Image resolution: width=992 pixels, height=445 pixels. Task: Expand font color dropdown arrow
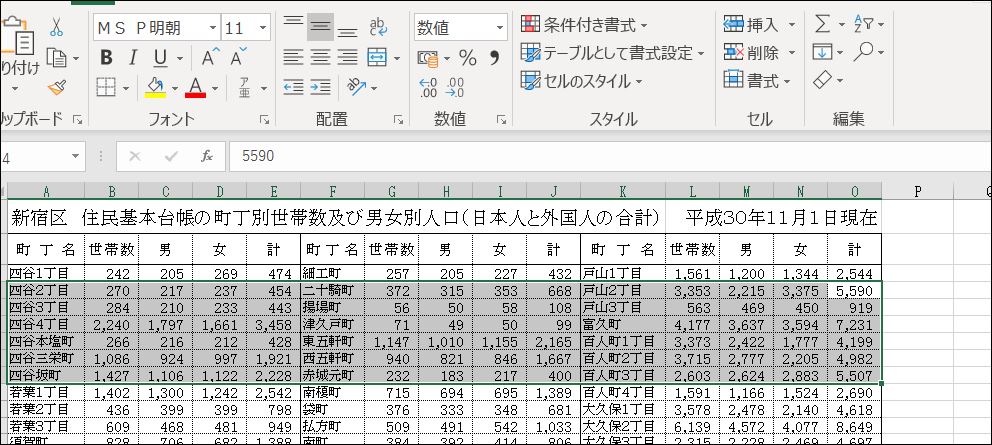(x=215, y=88)
